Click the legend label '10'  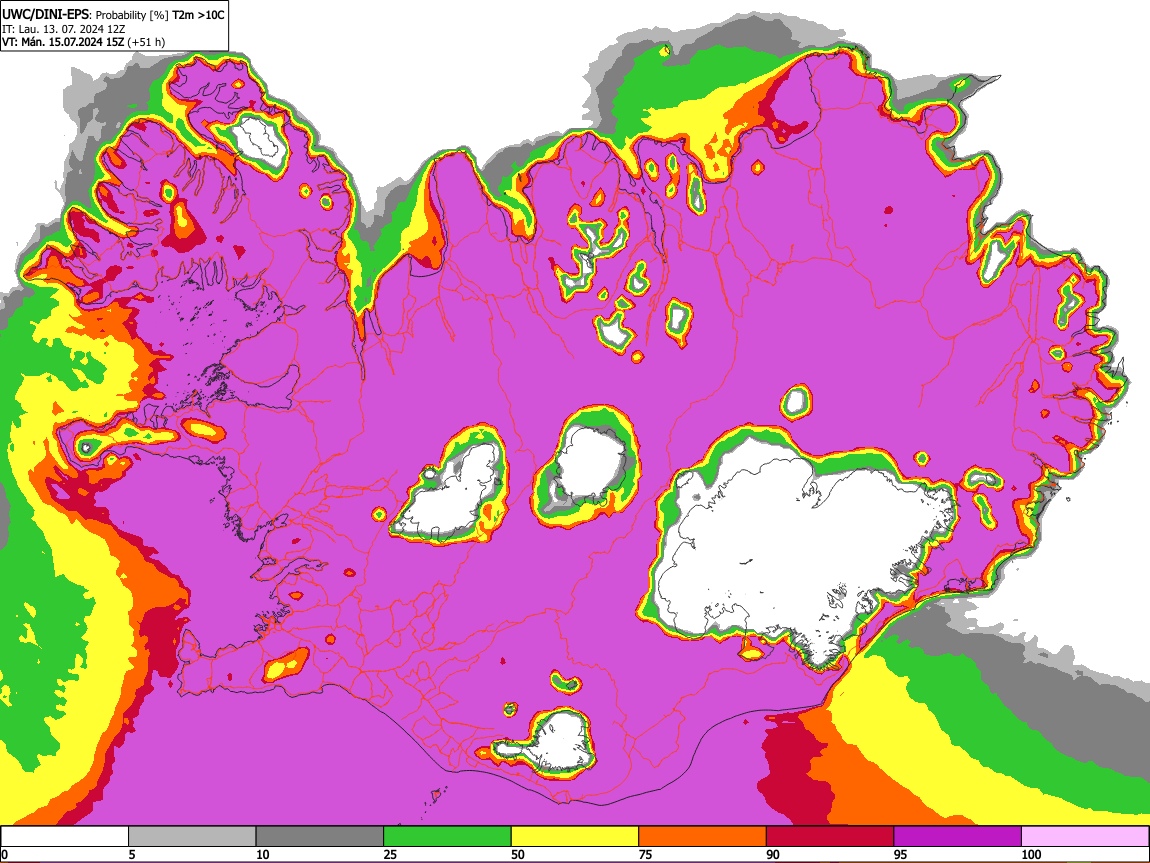click(x=263, y=854)
